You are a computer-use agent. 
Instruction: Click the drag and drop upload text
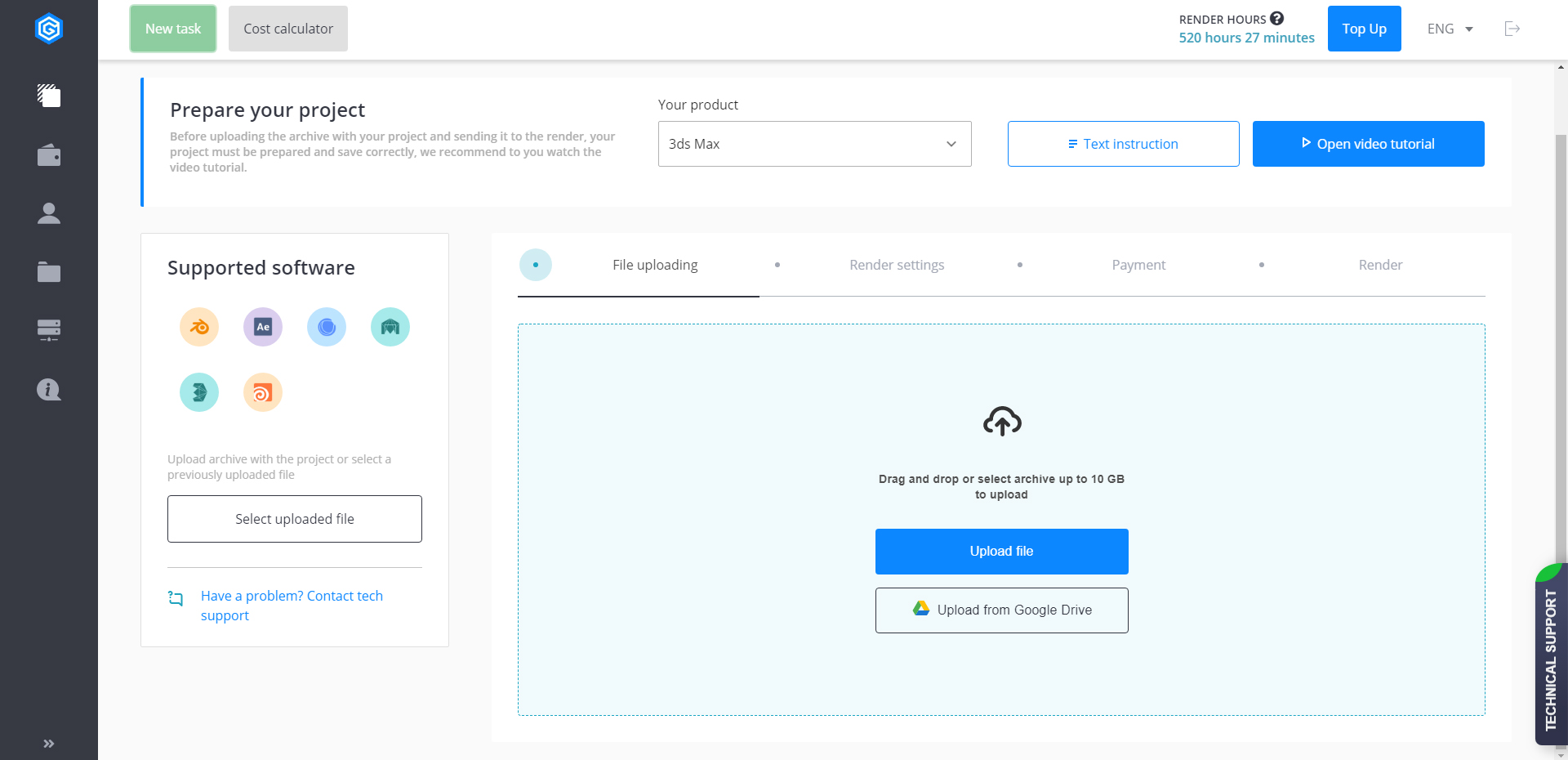tap(1001, 487)
